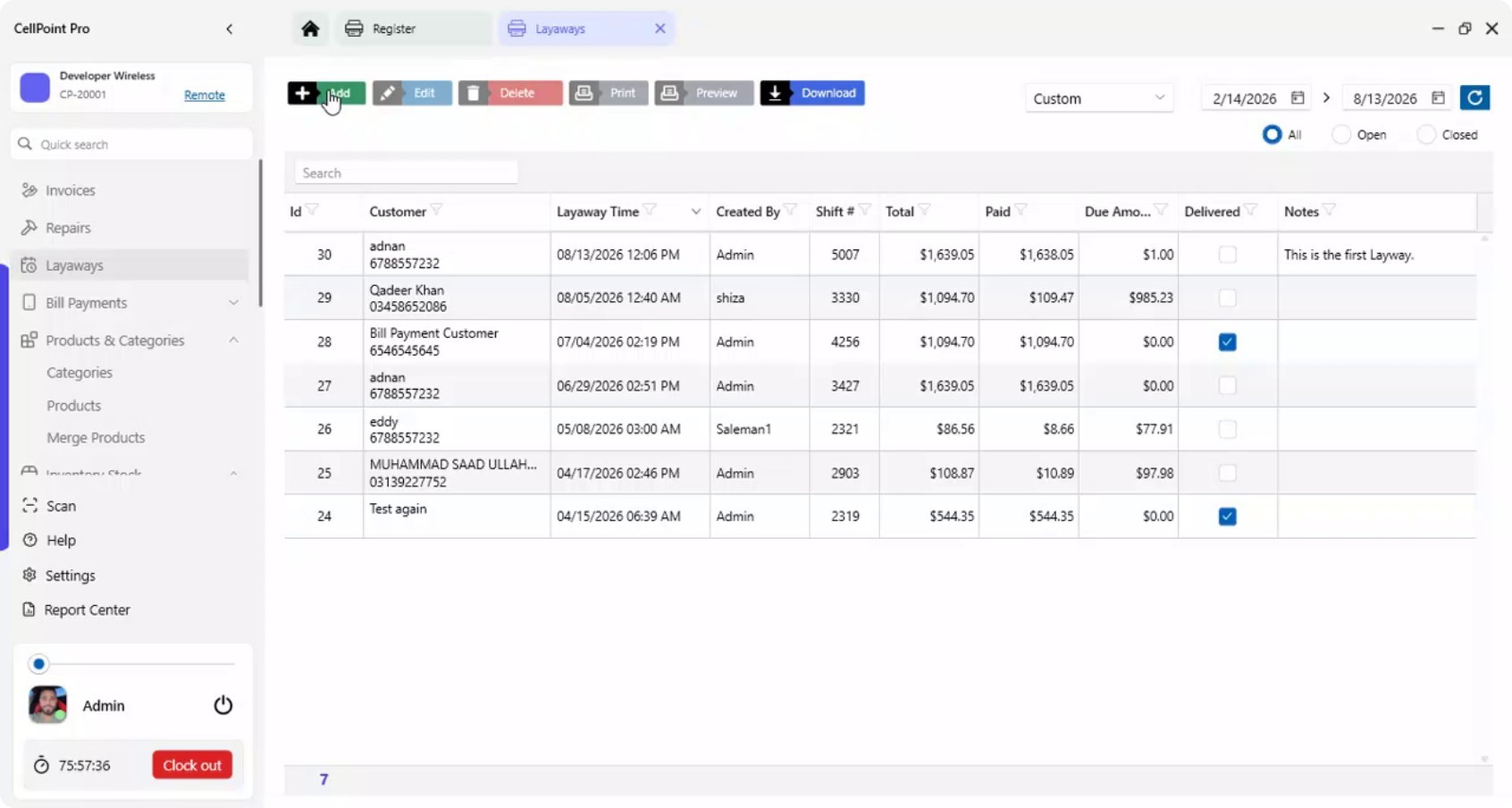The image size is (1512, 808).
Task: Click the Notes column filter icon
Action: click(x=1329, y=210)
